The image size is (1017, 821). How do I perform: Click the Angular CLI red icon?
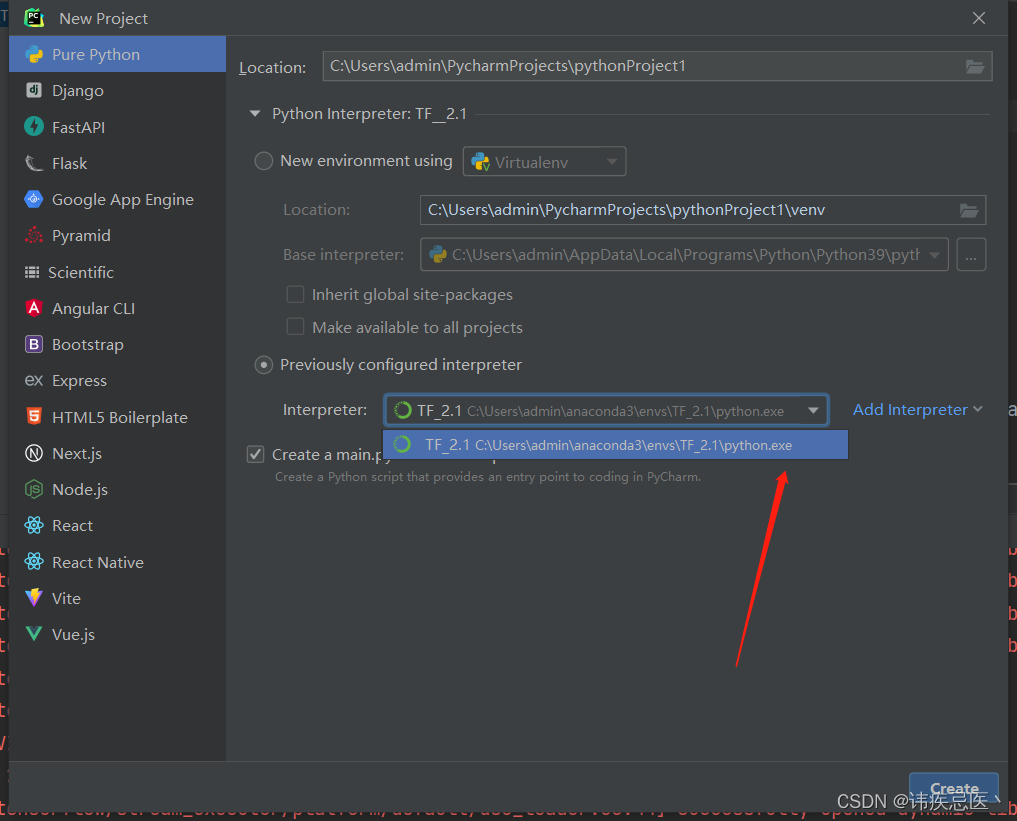pyautogui.click(x=34, y=308)
